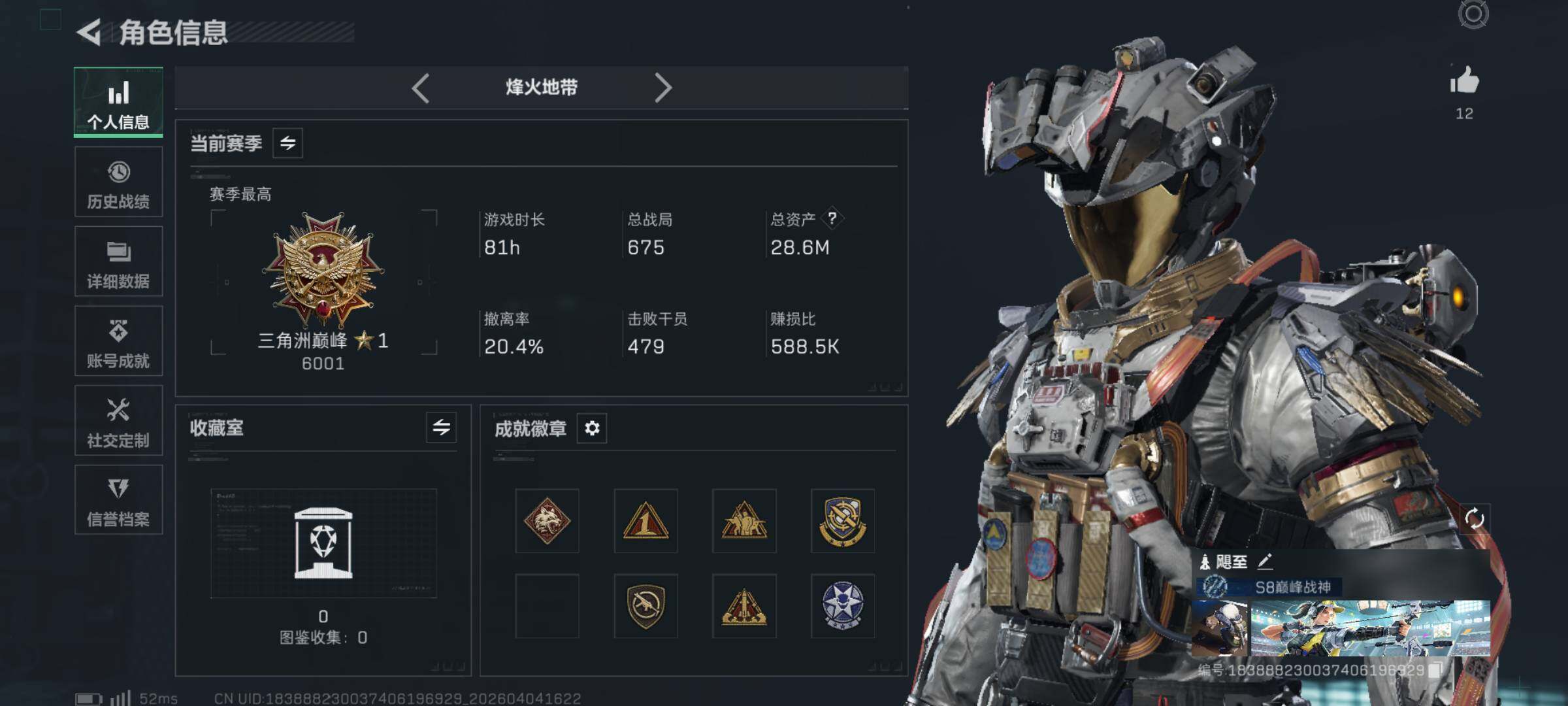Select the empty achievement badge slot
This screenshot has height=706, width=1568.
tap(547, 606)
